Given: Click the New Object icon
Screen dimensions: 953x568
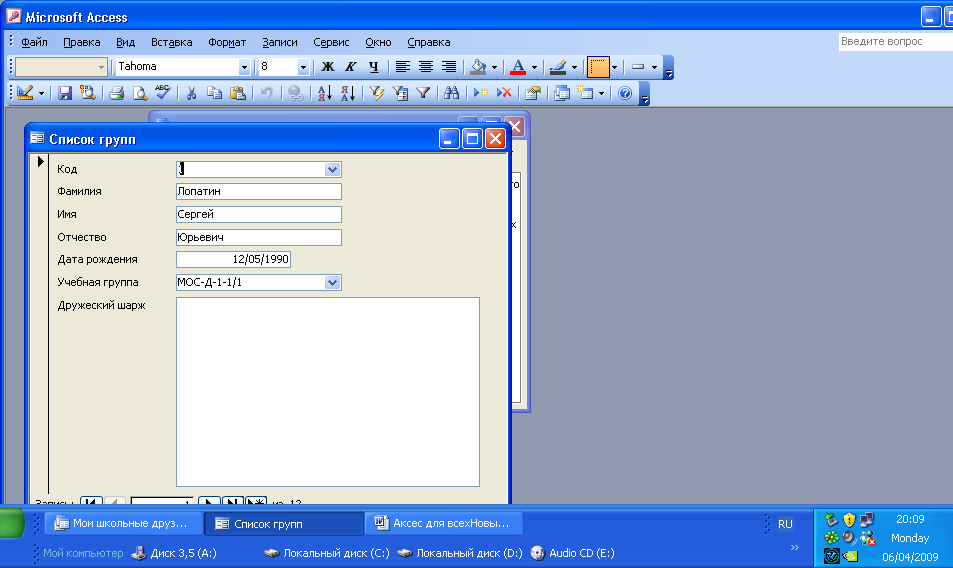Looking at the screenshot, I should click(x=585, y=93).
